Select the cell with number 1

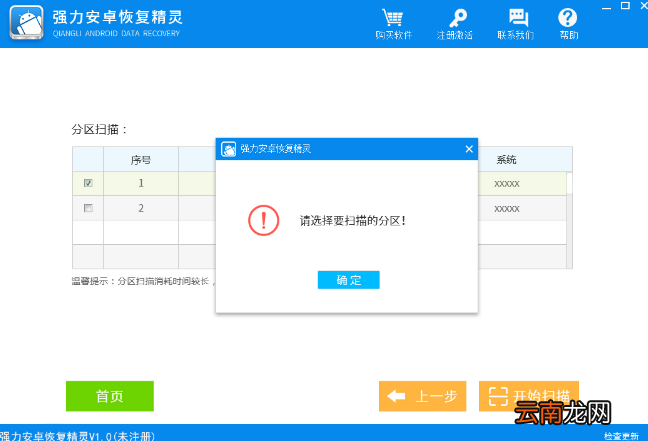[x=141, y=183]
